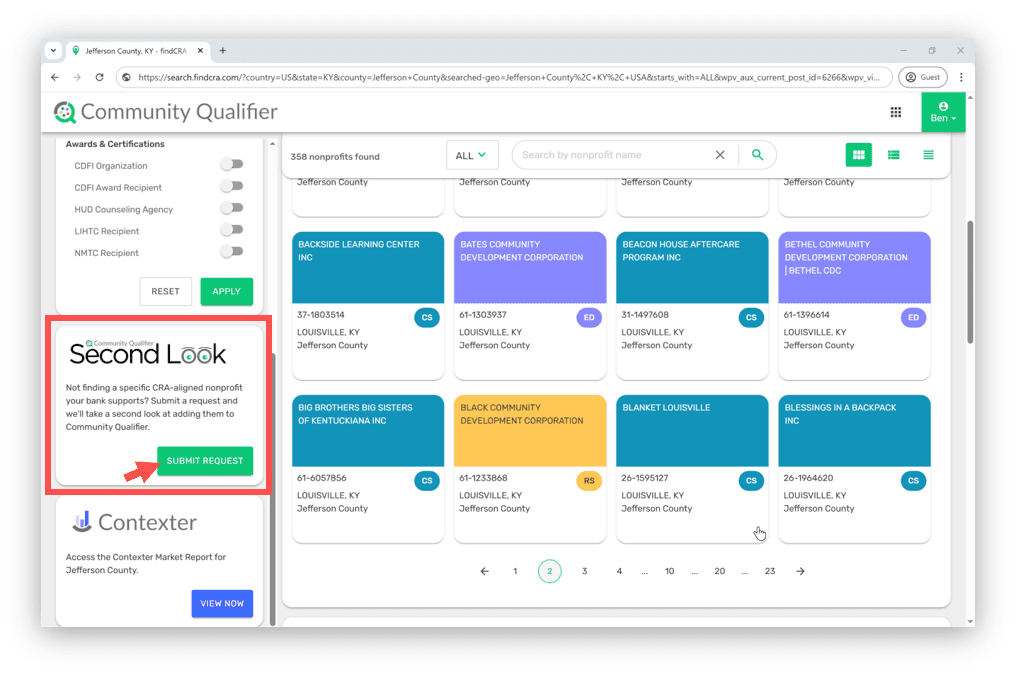This screenshot has width=1020, height=673.
Task: Switch to detailed list view
Action: coord(894,155)
